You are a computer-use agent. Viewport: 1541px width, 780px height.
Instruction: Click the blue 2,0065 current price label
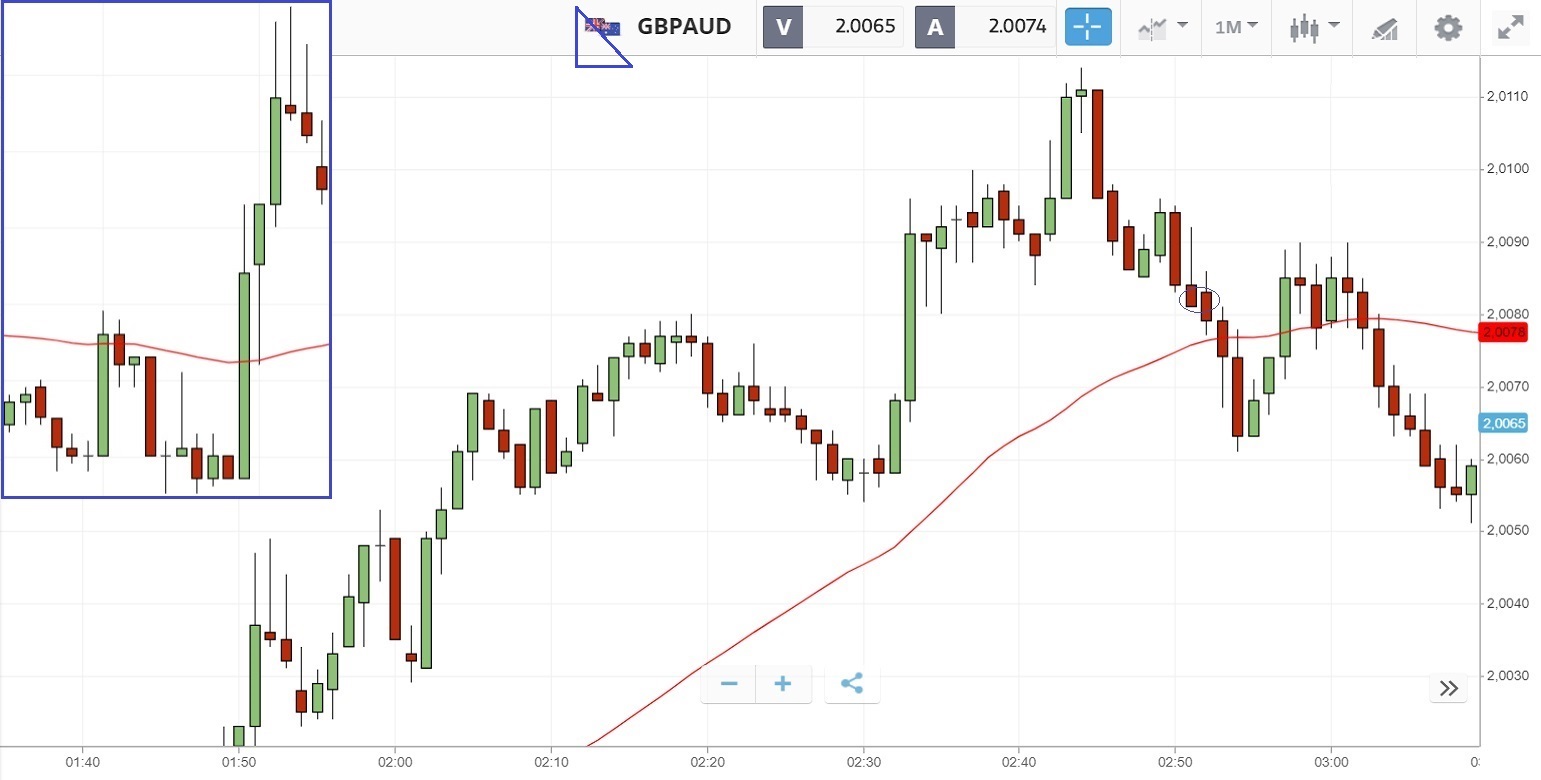pyautogui.click(x=1504, y=423)
